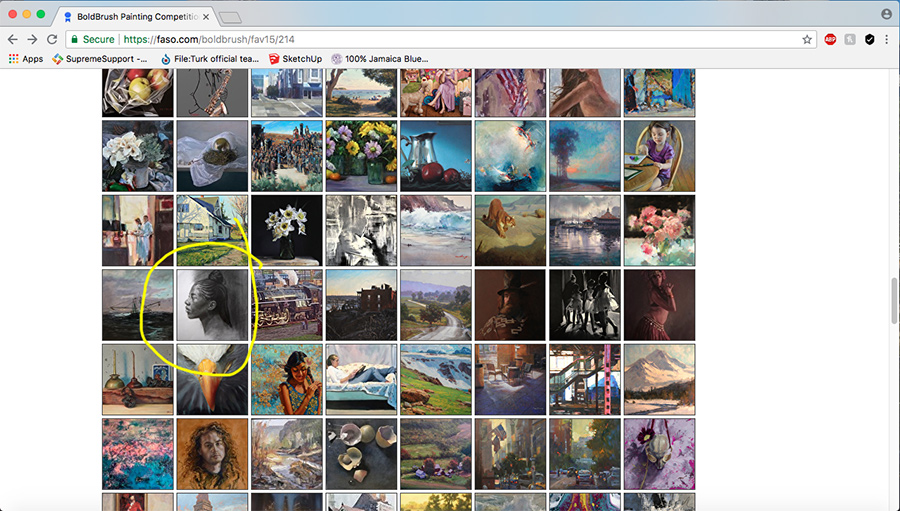Screen dimensions: 900x511
Task: Open the yellow and purple flowers thumbnail
Action: 362,156
